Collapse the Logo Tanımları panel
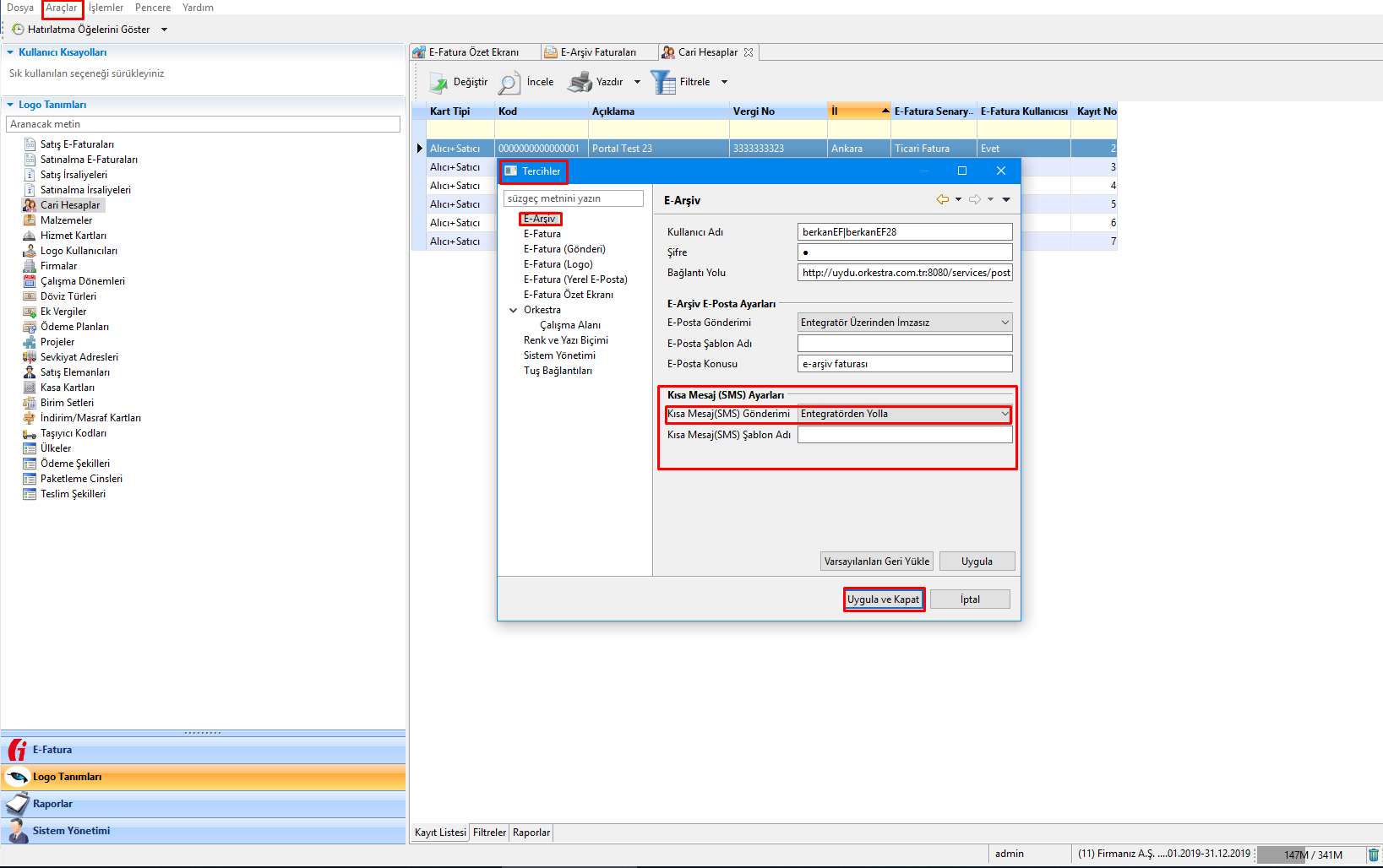Viewport: 1383px width, 868px height. [10, 105]
